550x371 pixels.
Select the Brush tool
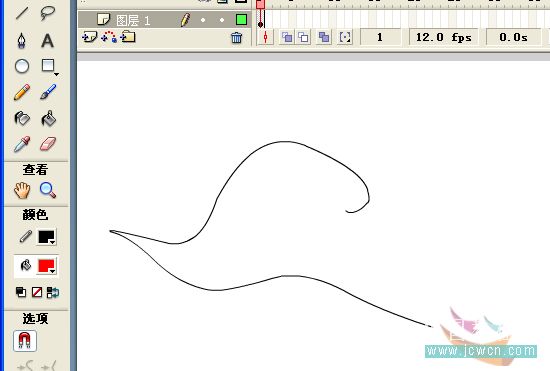point(48,92)
